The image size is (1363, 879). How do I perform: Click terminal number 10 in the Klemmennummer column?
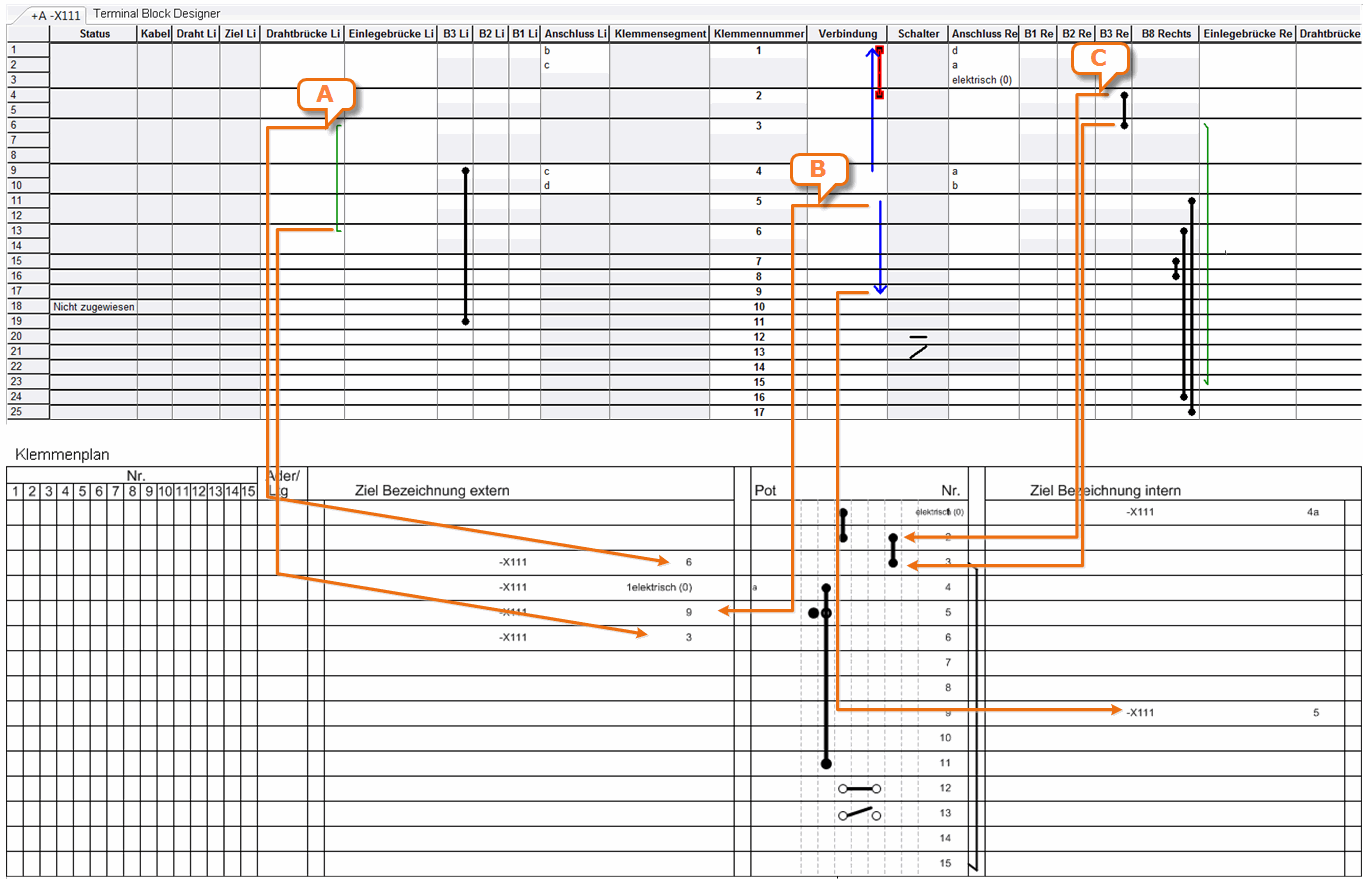coord(760,307)
